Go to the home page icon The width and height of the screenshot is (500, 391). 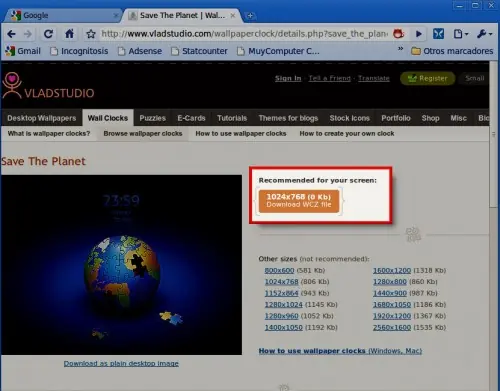pyautogui.click(x=69, y=34)
